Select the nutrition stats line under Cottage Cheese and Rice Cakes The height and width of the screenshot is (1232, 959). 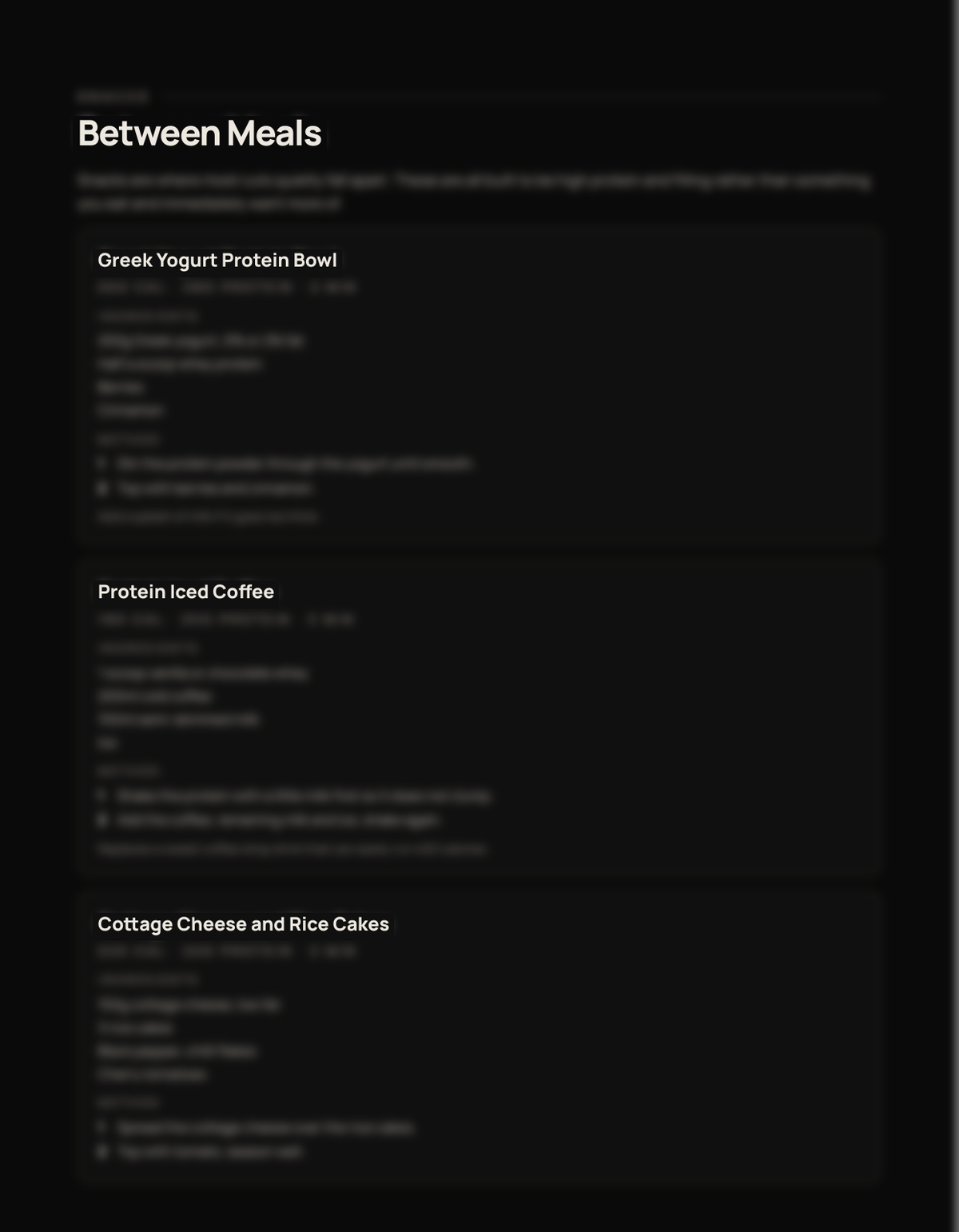[x=227, y=951]
